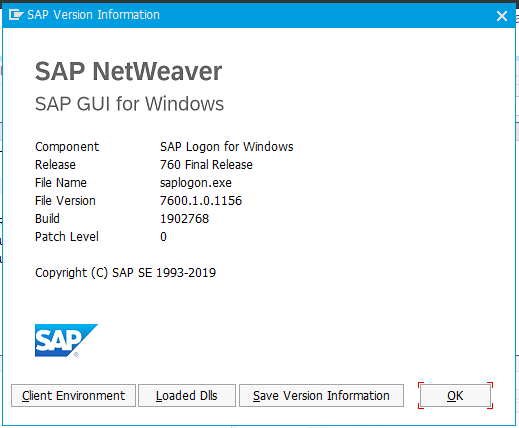Click the saplogon.exe file name value
Image resolution: width=519 pixels, height=428 pixels.
[x=196, y=183]
